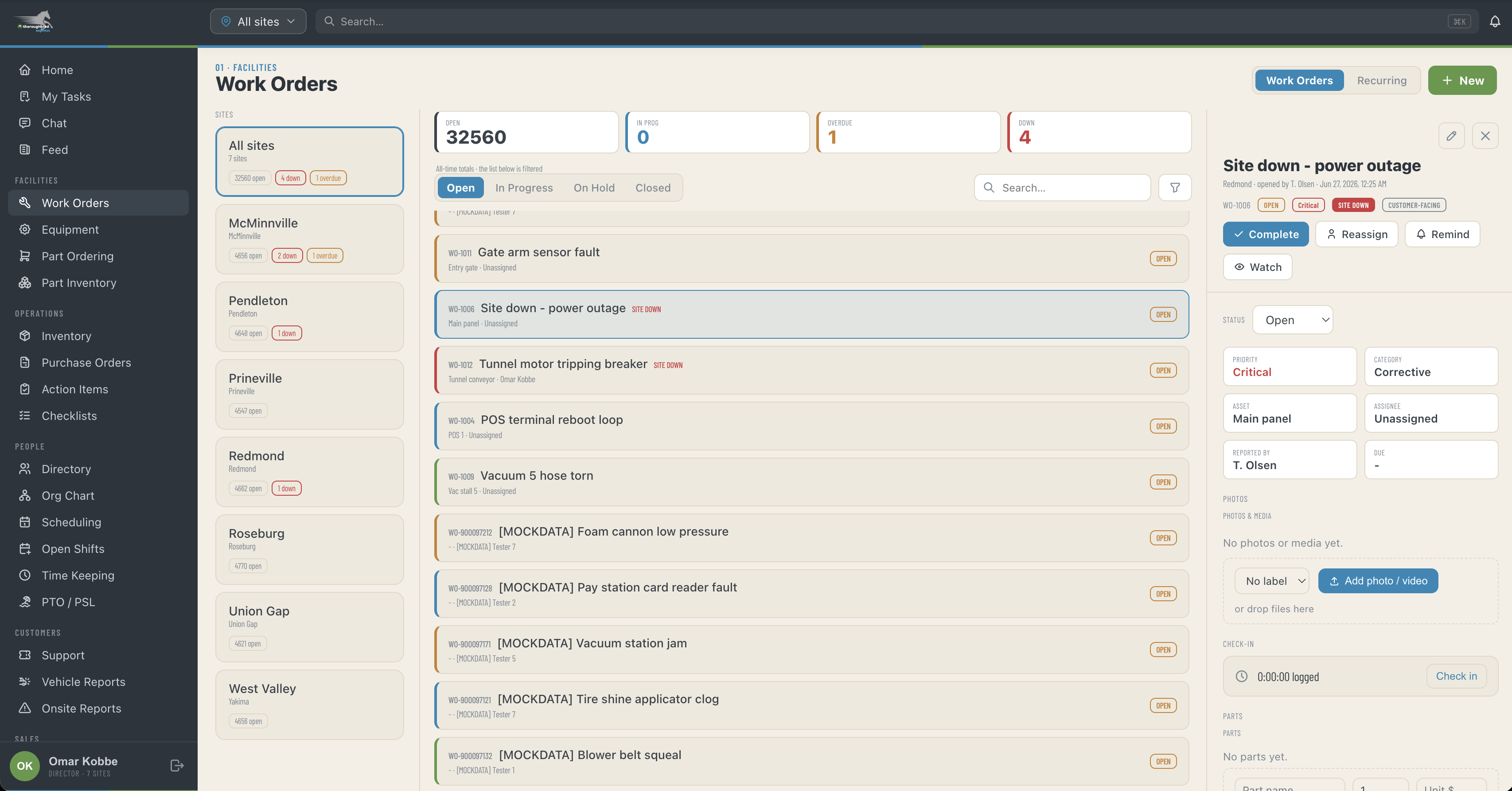Expand the All sites dropdown
The height and width of the screenshot is (791, 1512).
click(x=258, y=22)
